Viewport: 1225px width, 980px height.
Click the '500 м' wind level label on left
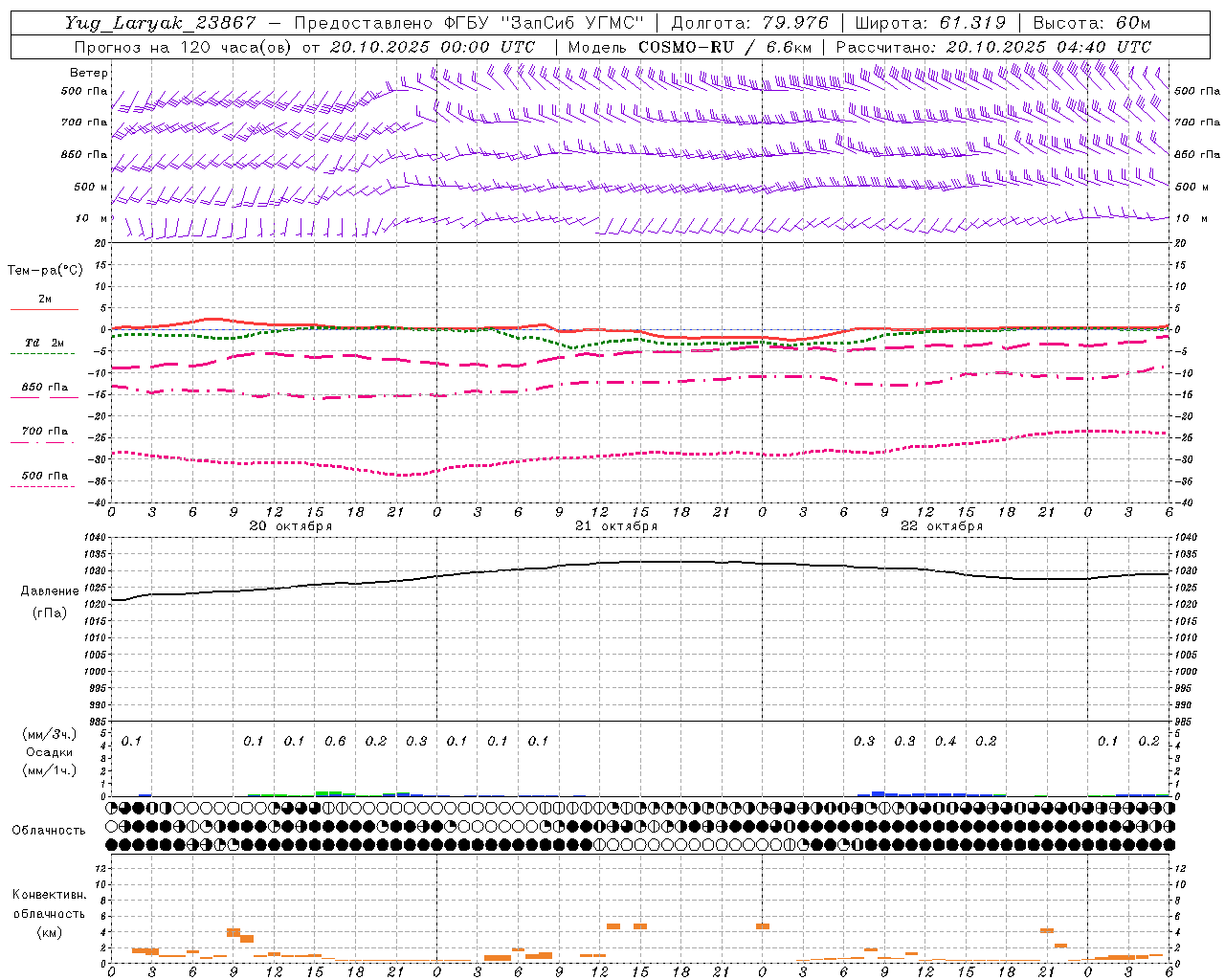click(x=91, y=187)
